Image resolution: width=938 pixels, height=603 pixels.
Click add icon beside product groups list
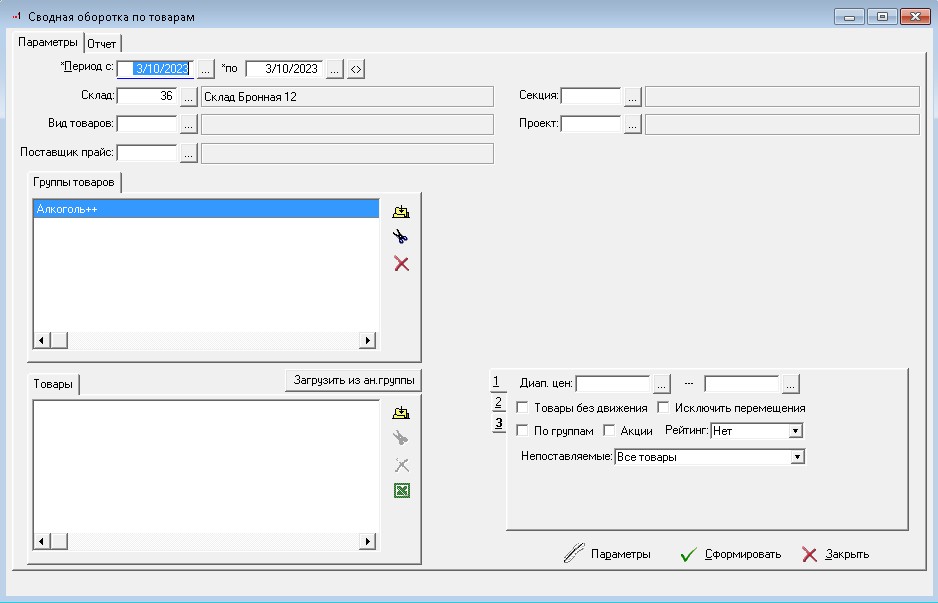(x=402, y=212)
